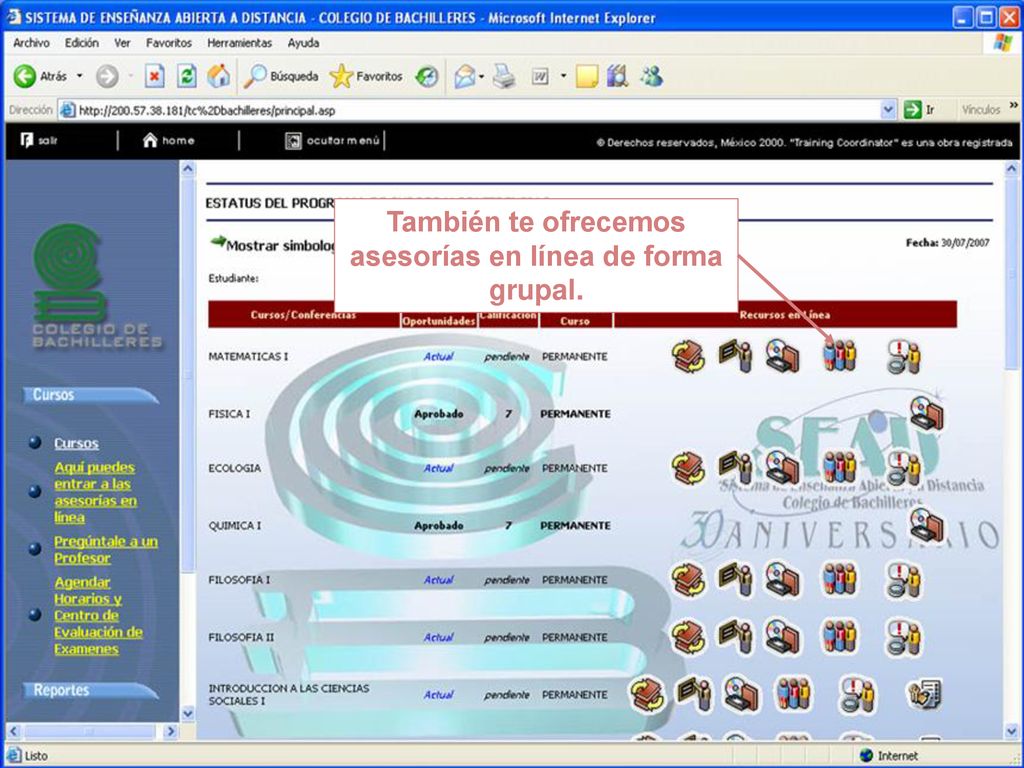Open Matematicas I group advising icon
Viewport: 1024px width, 768px height.
tap(839, 355)
